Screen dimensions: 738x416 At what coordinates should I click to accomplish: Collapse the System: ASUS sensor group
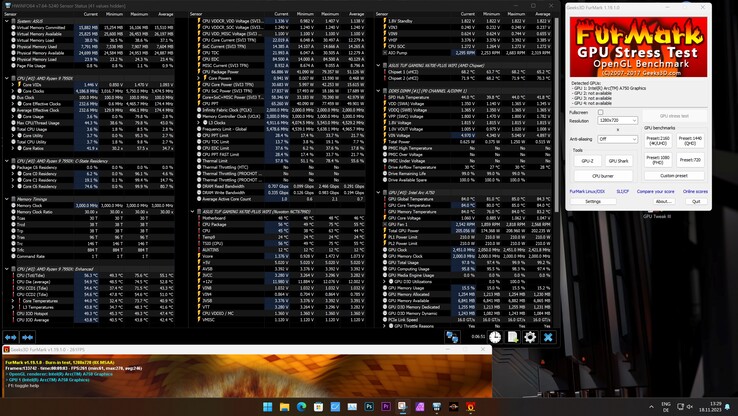point(4,20)
